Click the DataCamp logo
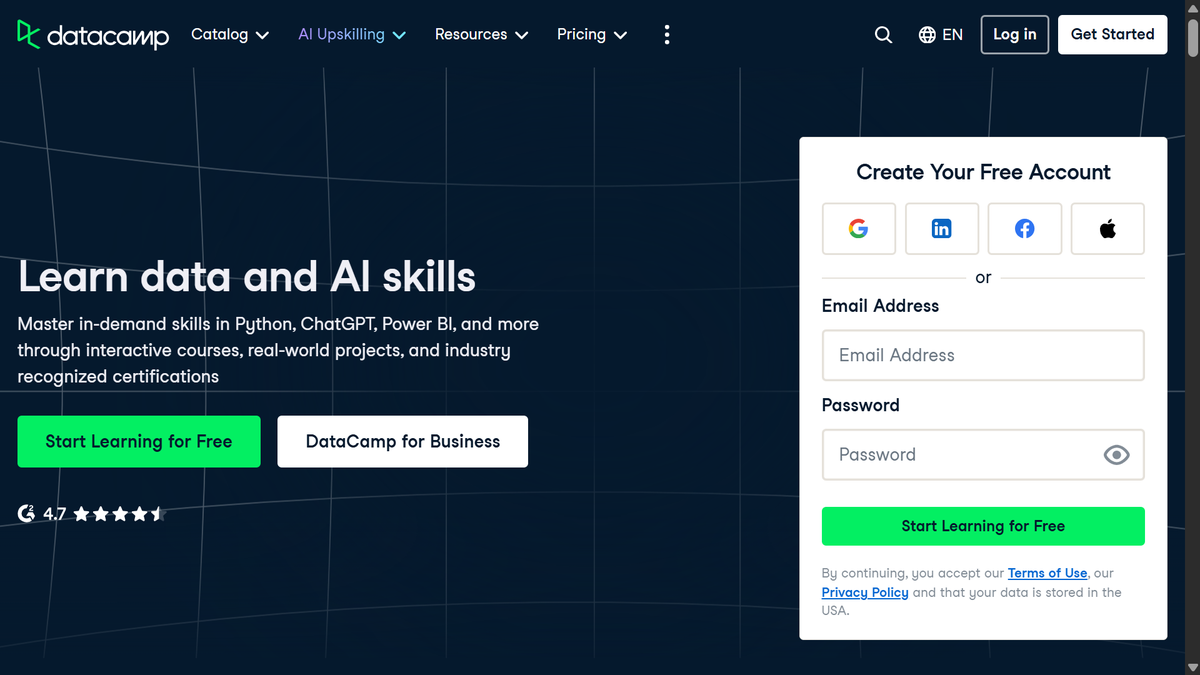This screenshot has width=1200, height=675. [93, 34]
